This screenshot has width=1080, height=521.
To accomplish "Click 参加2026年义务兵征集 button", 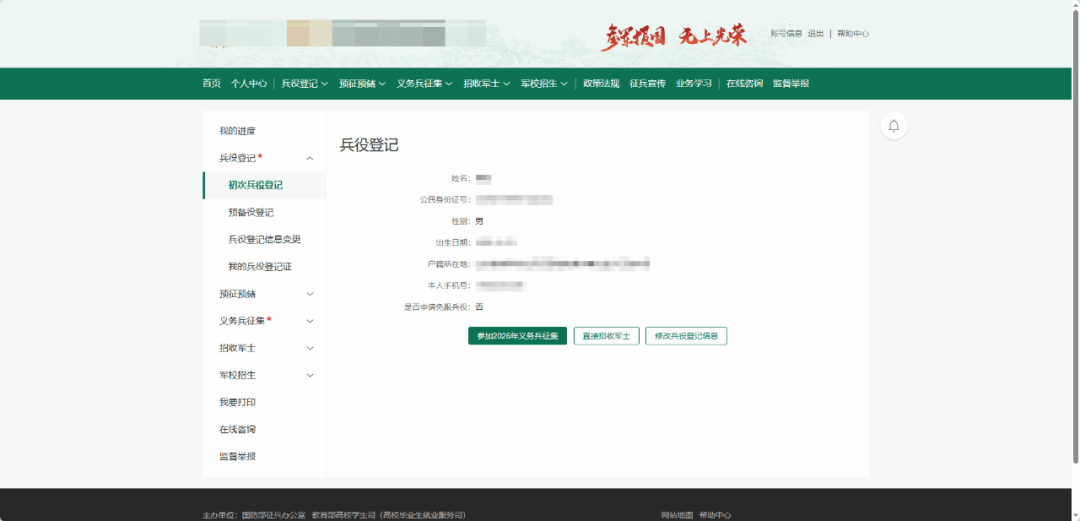I will 517,336.
